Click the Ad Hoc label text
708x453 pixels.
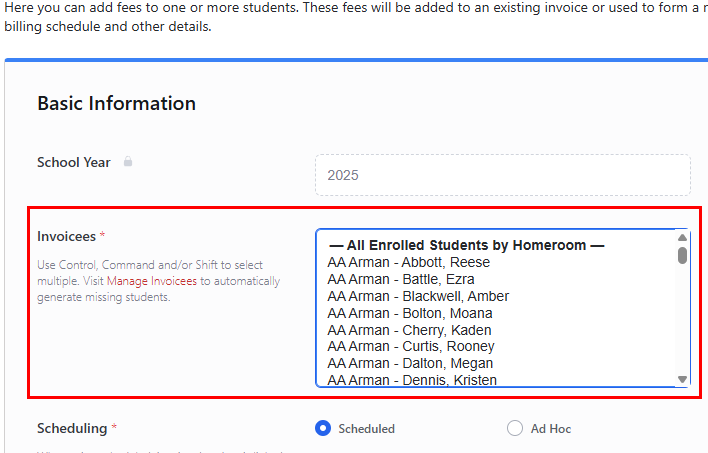click(551, 428)
